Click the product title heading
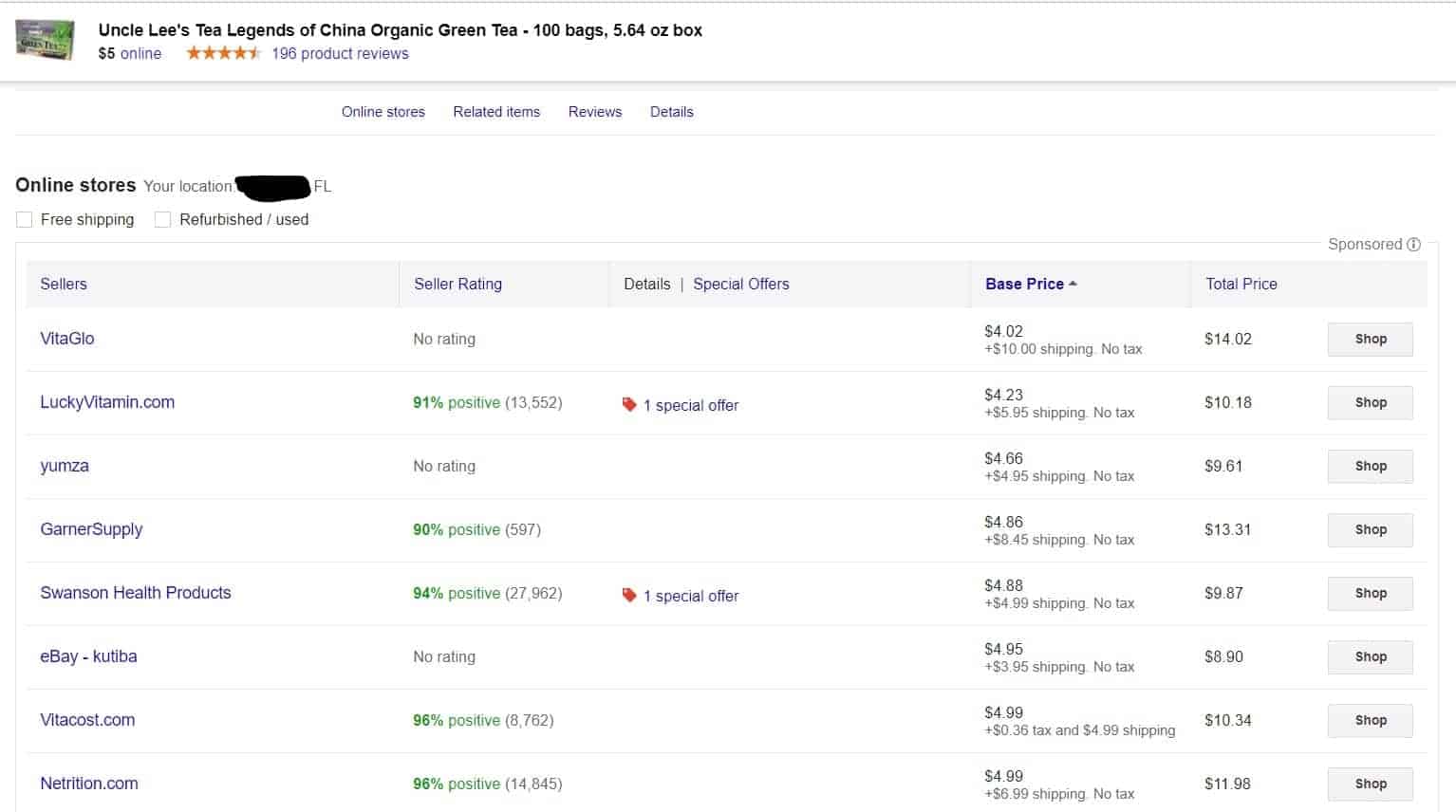This screenshot has height=812, width=1456. pyautogui.click(x=401, y=30)
